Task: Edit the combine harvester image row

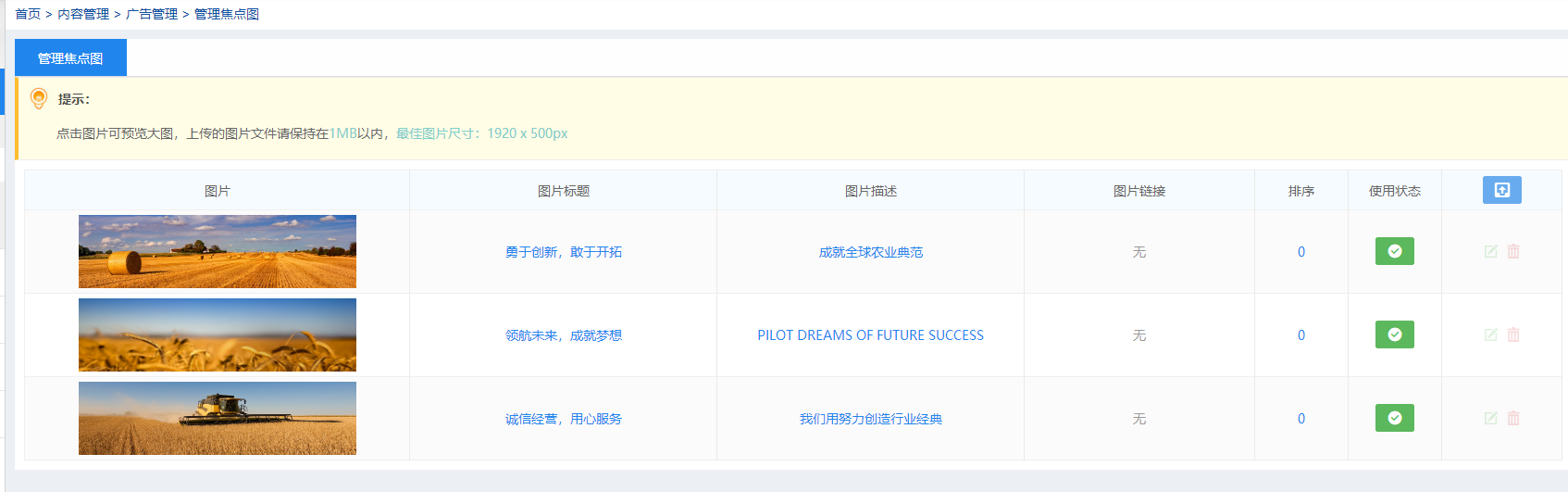Action: (1490, 418)
